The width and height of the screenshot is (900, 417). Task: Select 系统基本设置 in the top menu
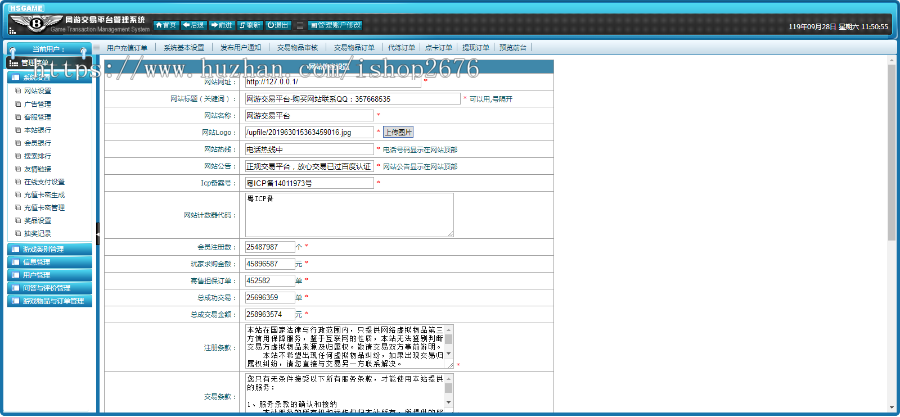[184, 47]
